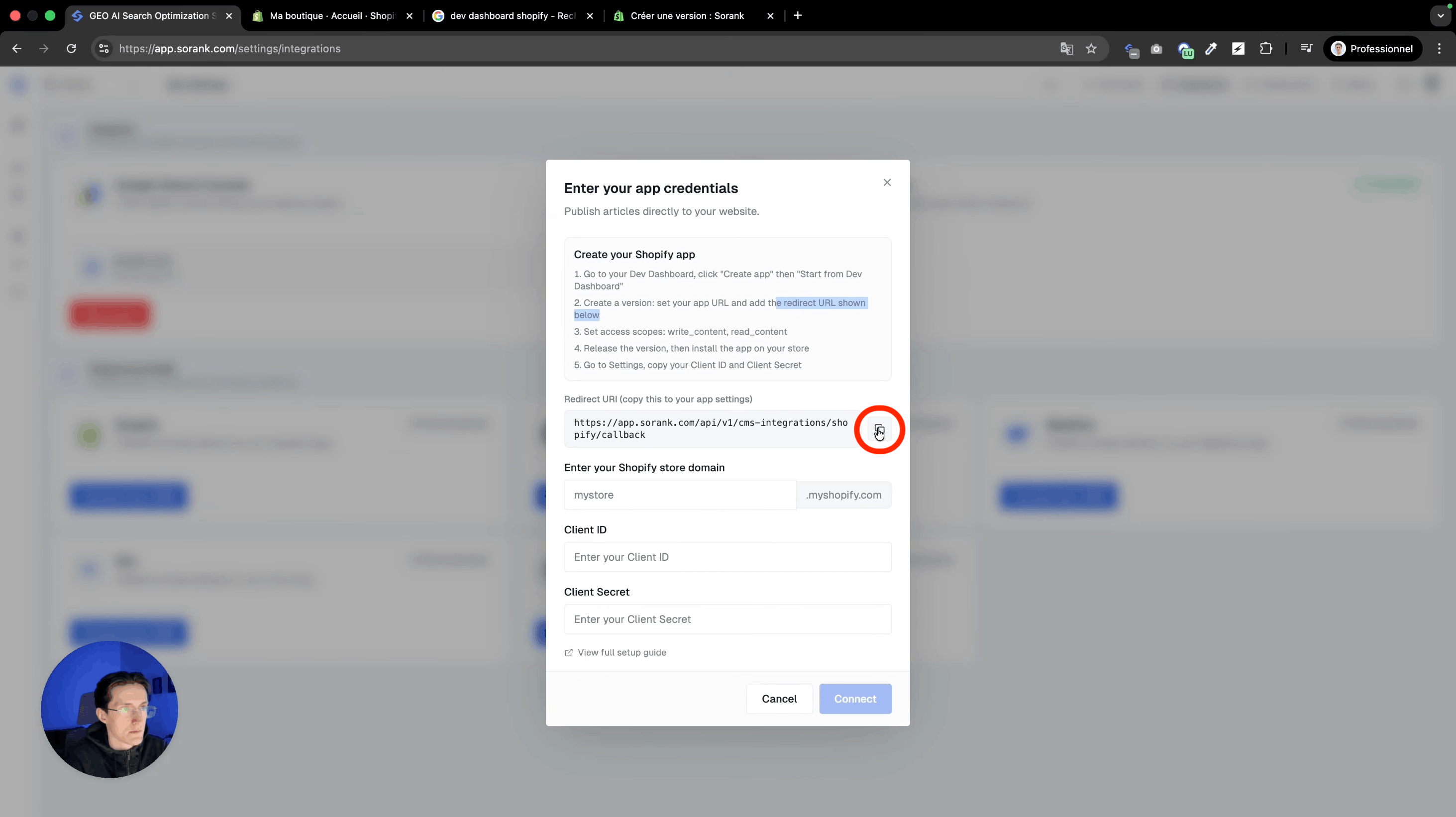Click the .myshopify.com domain suffix
The width and height of the screenshot is (1456, 817).
844,495
